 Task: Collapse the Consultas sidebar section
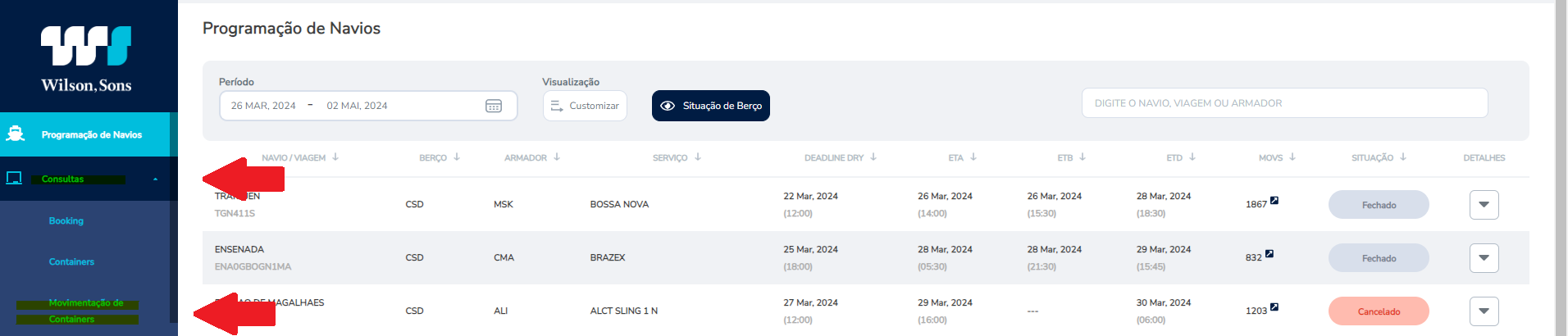click(x=155, y=179)
